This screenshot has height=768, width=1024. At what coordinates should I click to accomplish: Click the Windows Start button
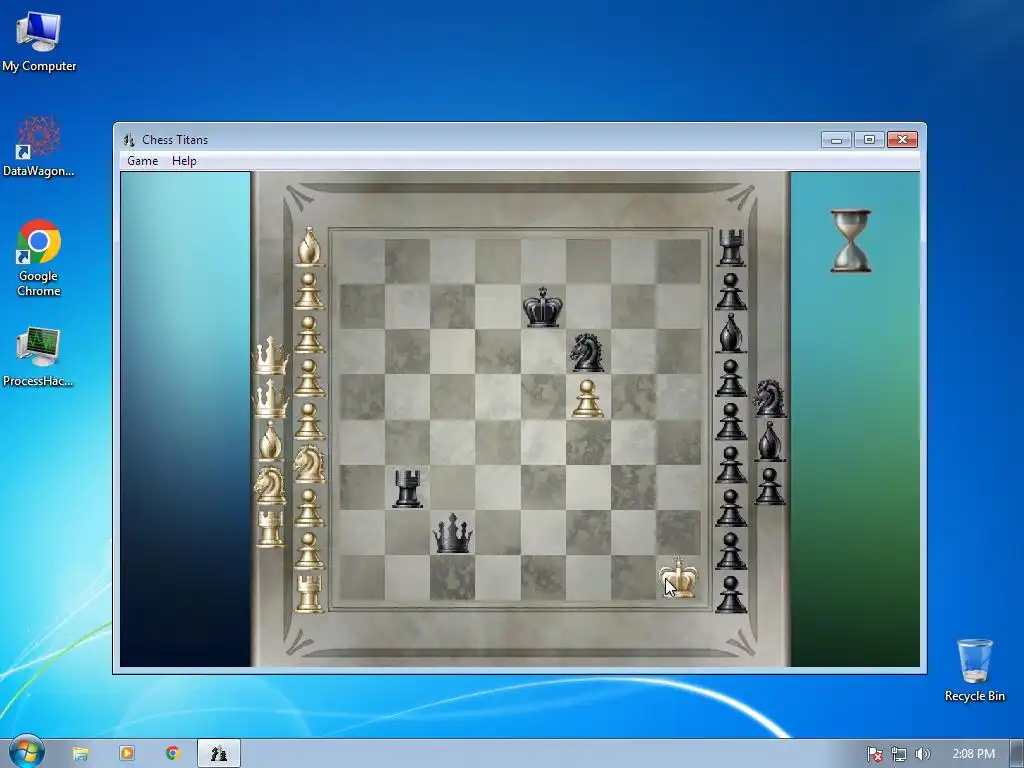[x=25, y=752]
